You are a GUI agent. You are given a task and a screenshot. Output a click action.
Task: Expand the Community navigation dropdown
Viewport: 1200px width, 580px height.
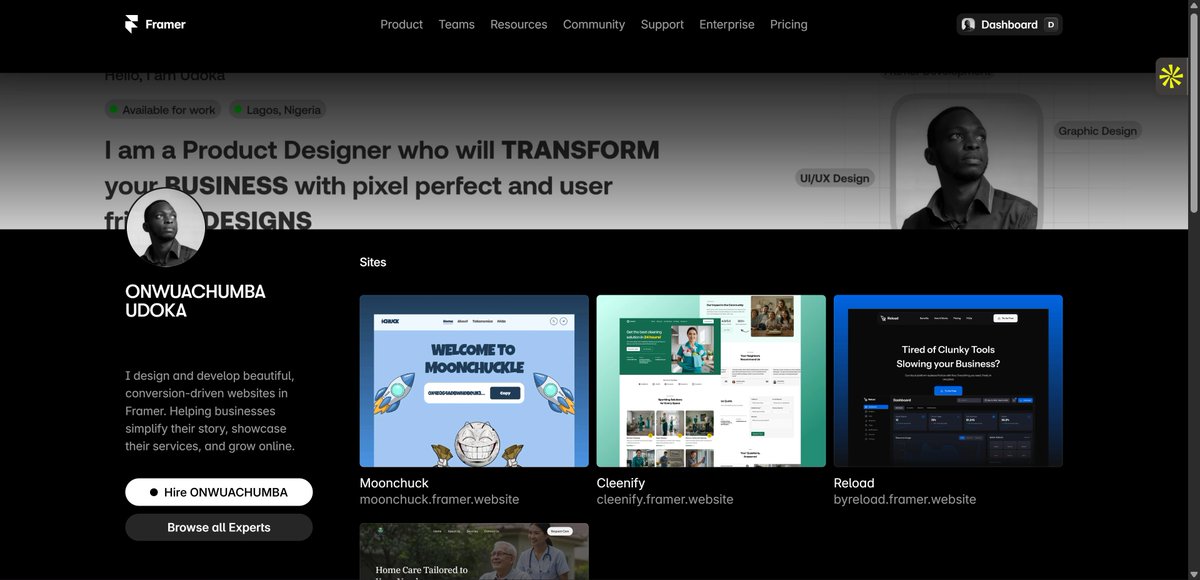(x=593, y=24)
